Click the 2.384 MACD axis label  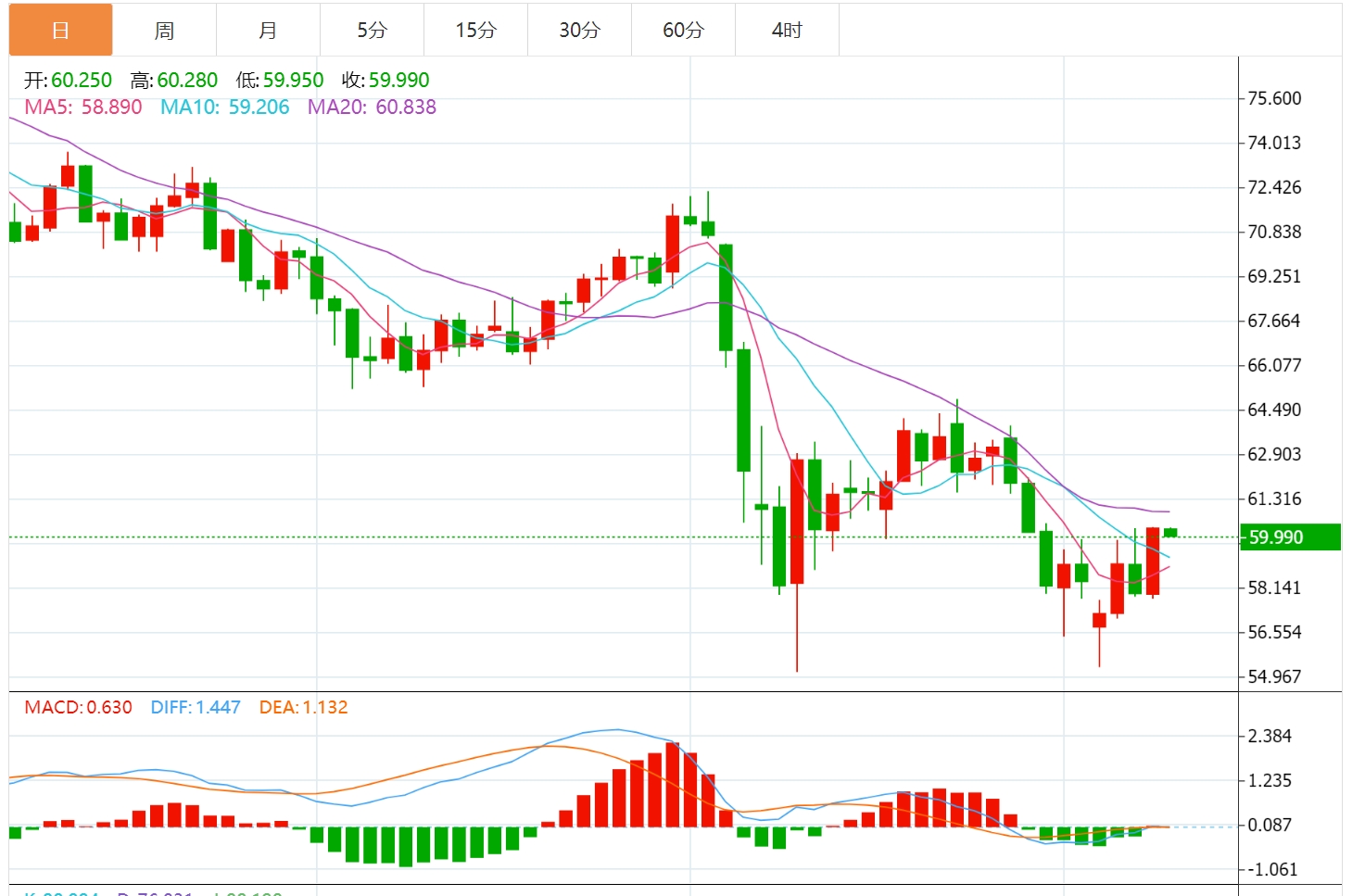coord(1270,736)
